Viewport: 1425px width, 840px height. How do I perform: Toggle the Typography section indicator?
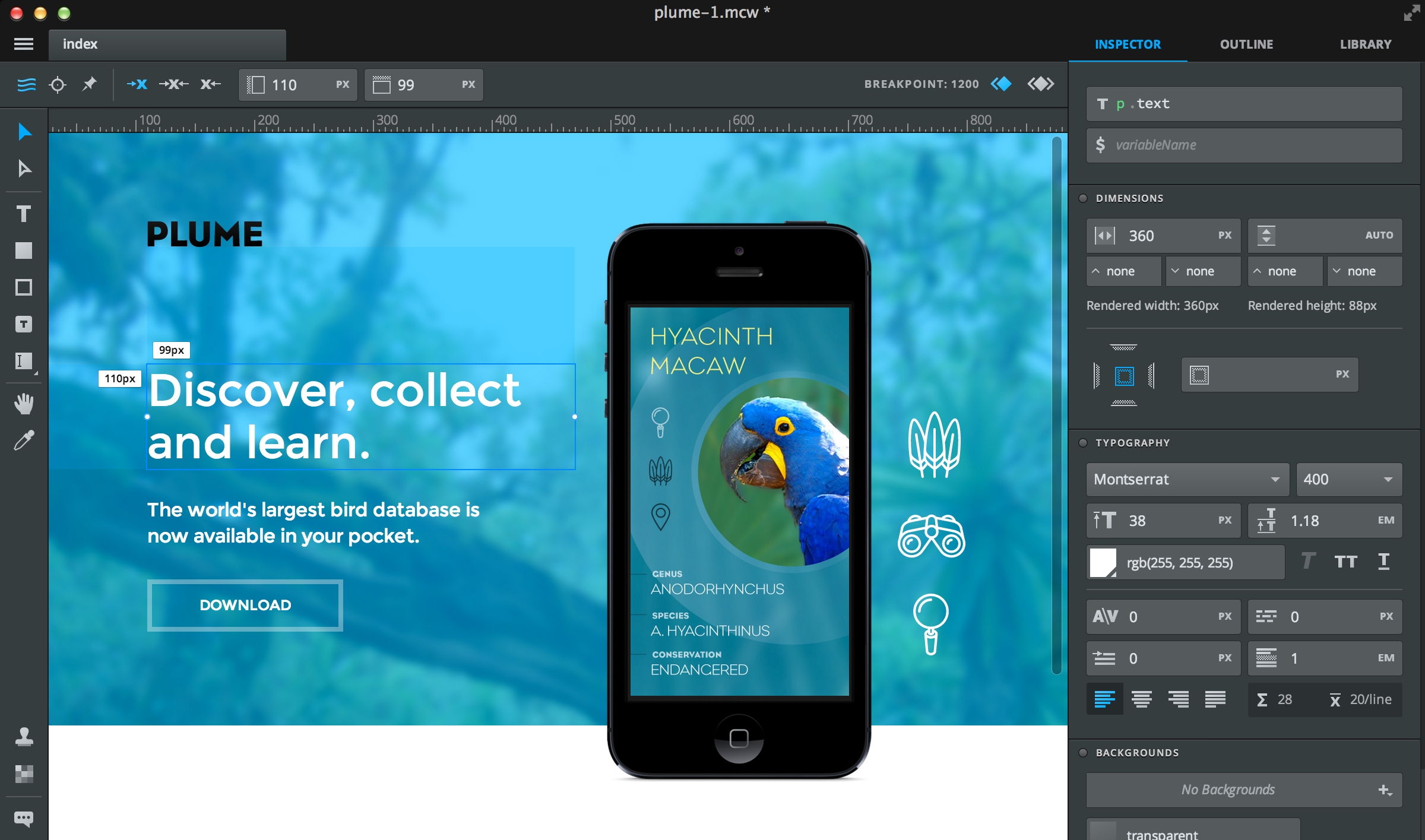1083,443
